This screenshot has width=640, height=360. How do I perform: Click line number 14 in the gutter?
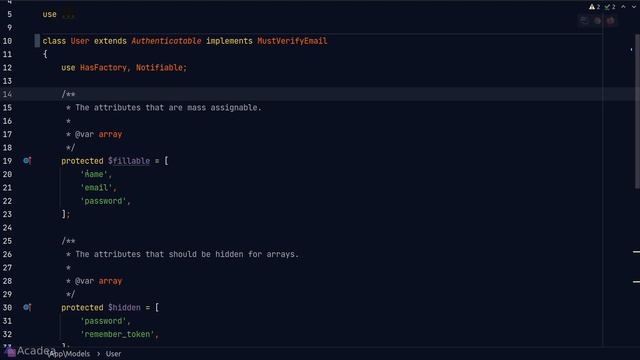pyautogui.click(x=7, y=94)
